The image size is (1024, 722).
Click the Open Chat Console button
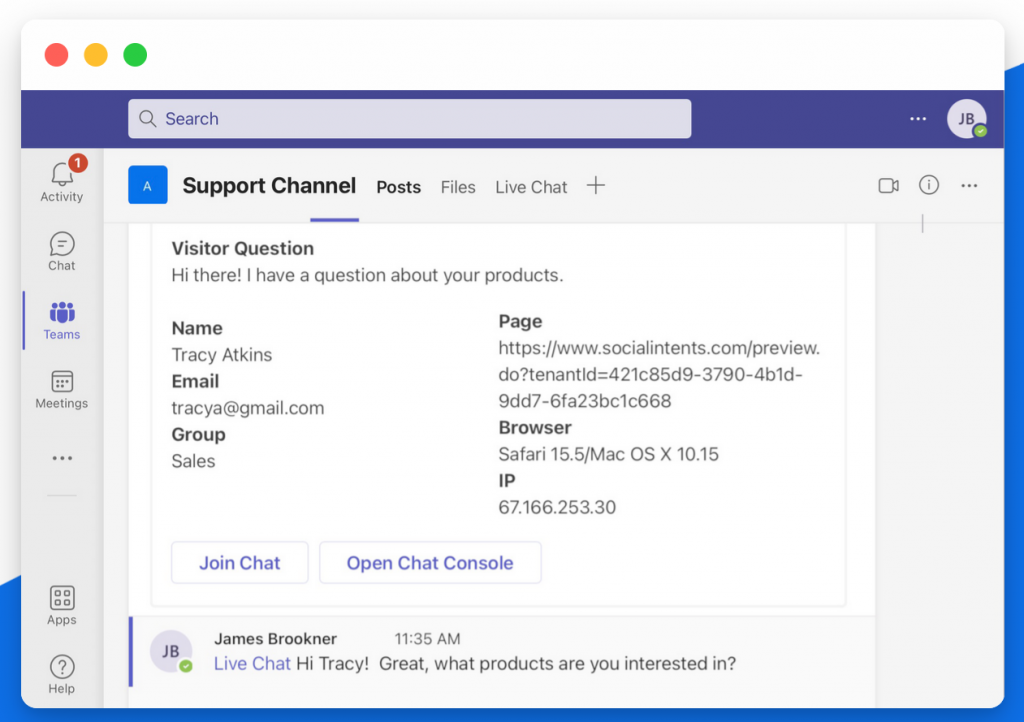[430, 563]
